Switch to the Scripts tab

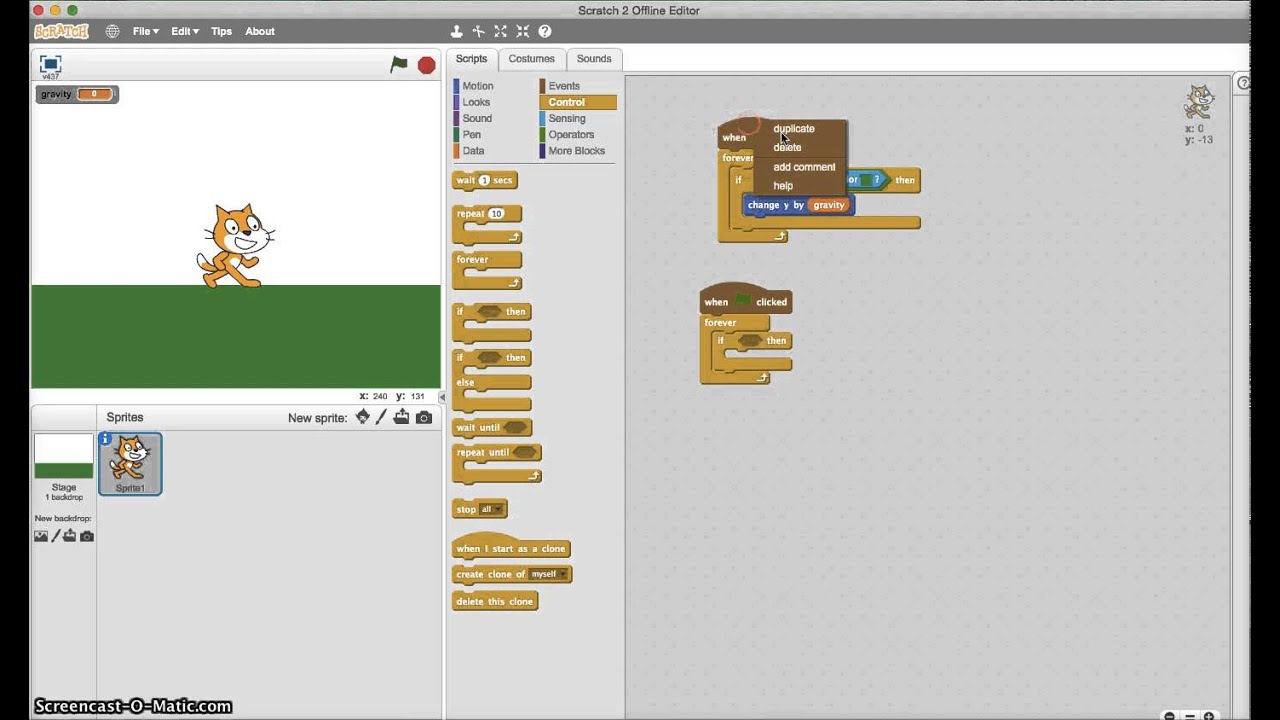pyautogui.click(x=471, y=59)
